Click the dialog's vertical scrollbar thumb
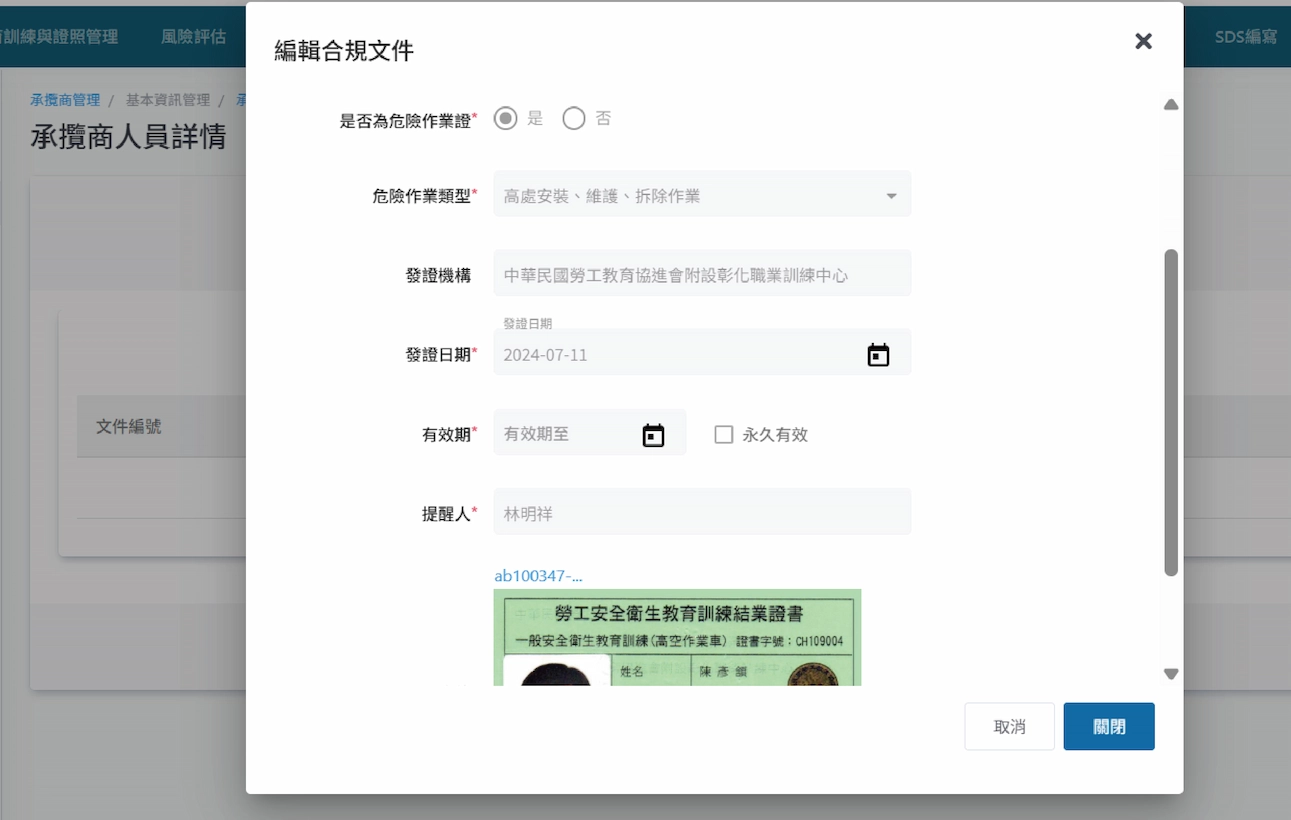 coord(1171,412)
